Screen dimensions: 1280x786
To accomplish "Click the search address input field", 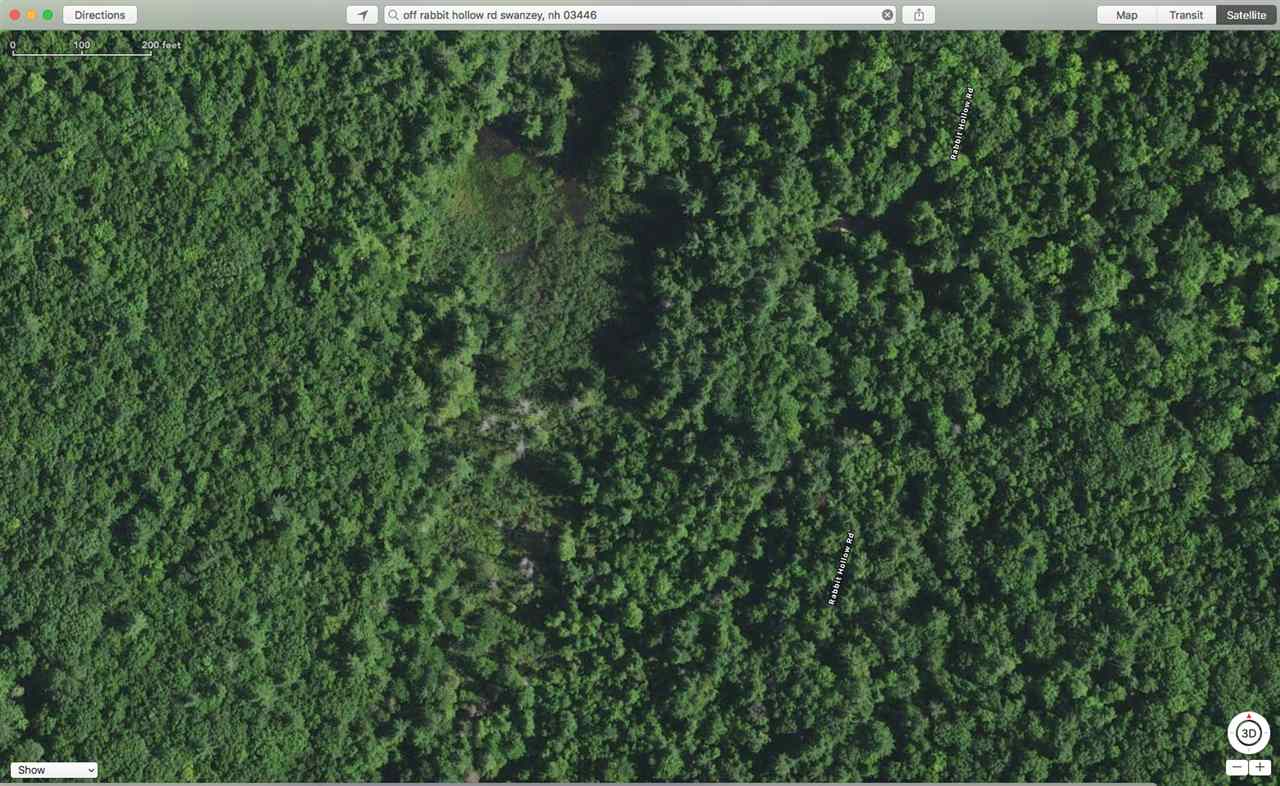I will click(x=640, y=15).
